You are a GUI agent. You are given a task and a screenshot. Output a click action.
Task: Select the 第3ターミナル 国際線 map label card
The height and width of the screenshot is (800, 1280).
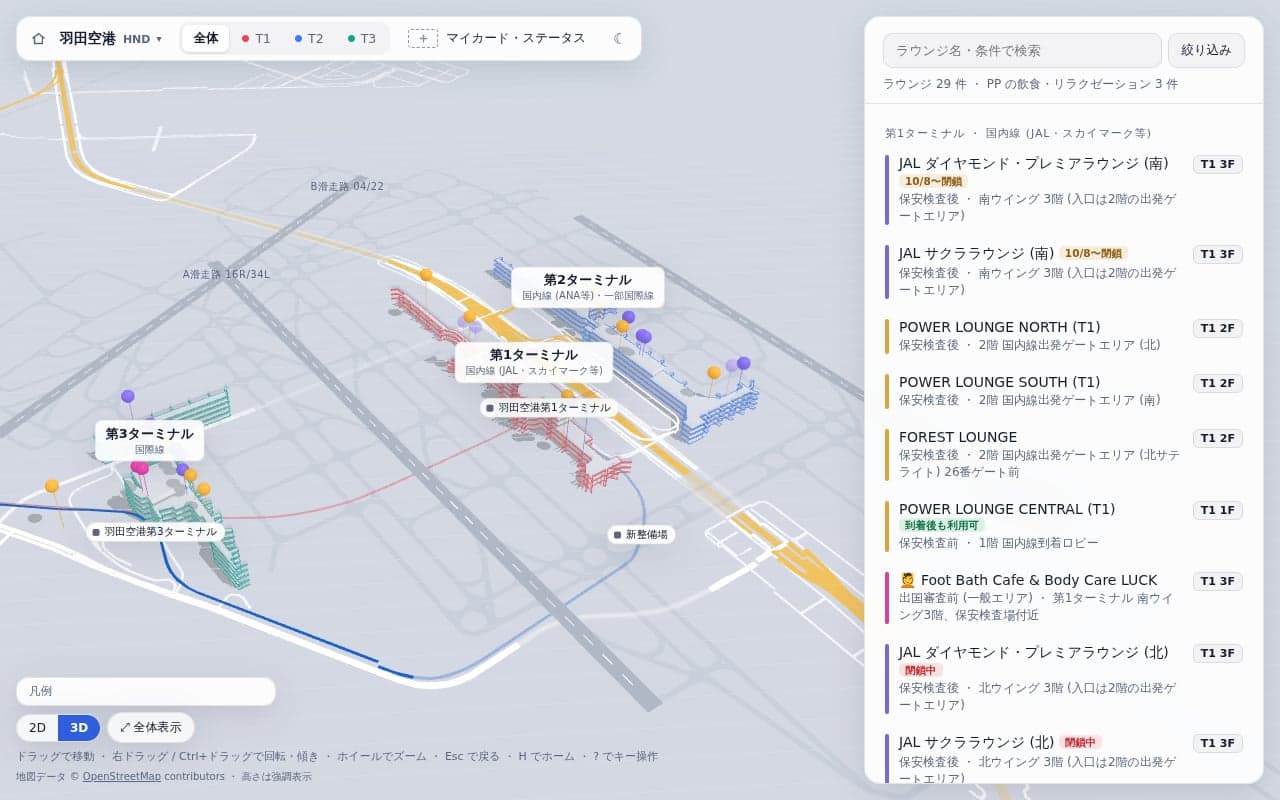[150, 441]
